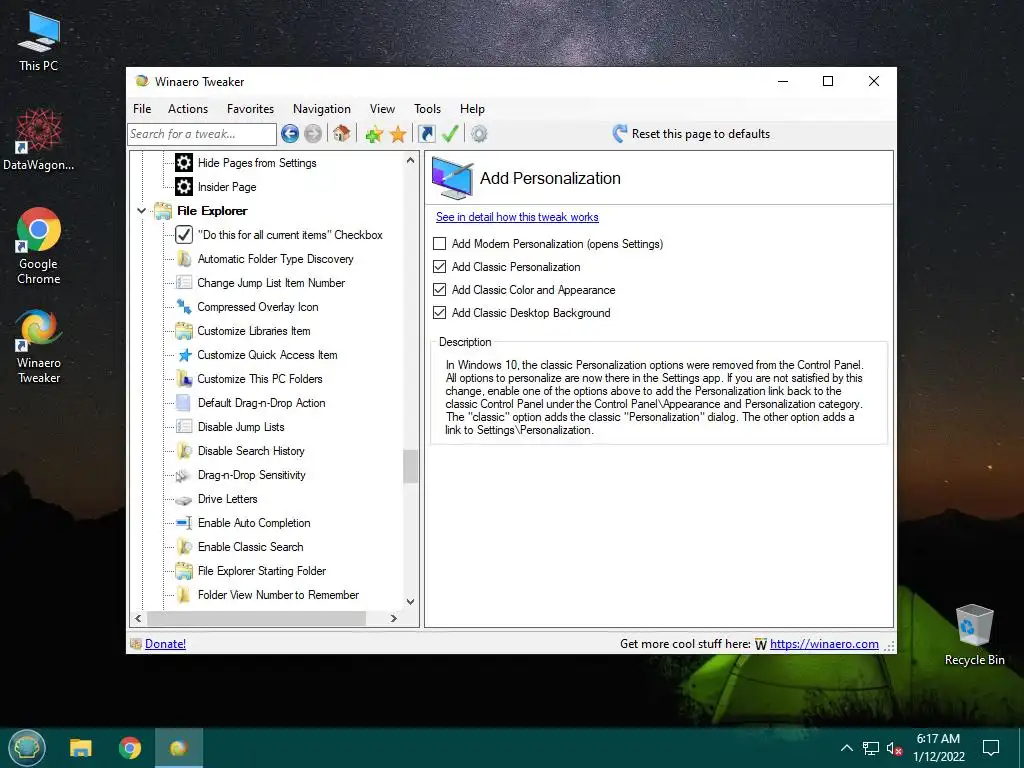1024x768 pixels.
Task: Select Disable Jump Lists item
Action: [x=241, y=427]
